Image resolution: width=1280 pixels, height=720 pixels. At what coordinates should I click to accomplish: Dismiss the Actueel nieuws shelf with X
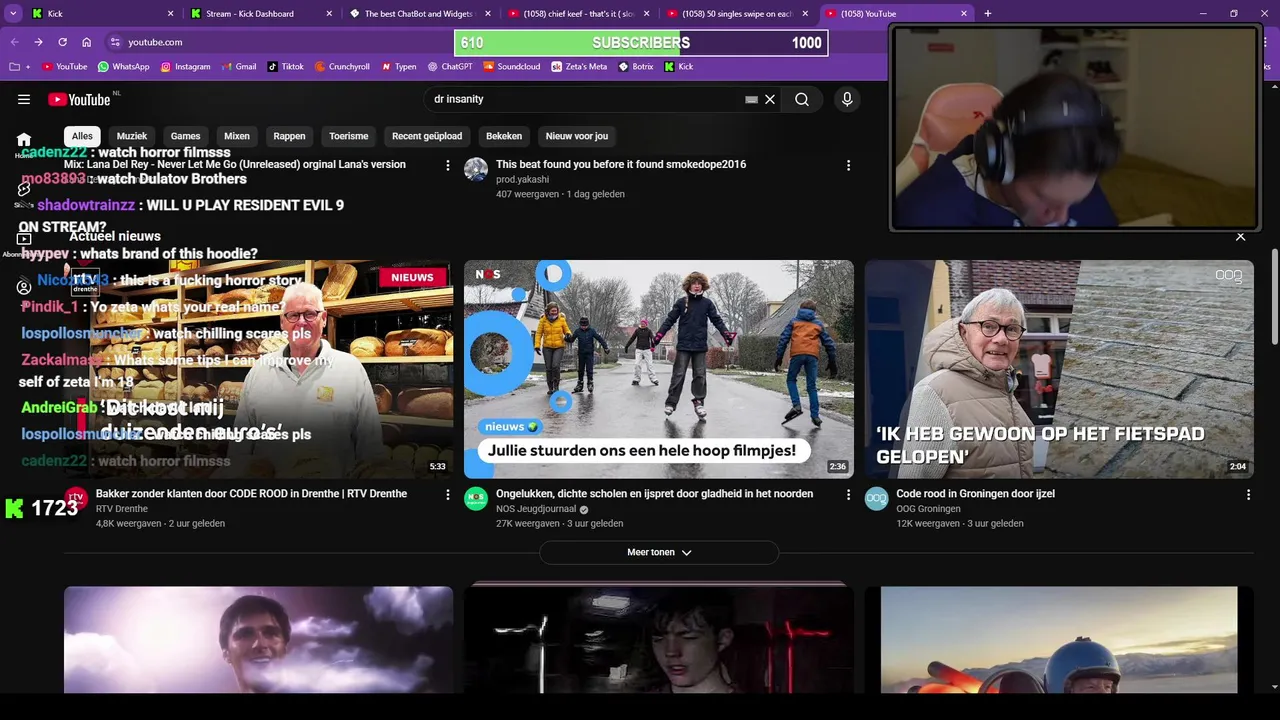point(1241,237)
